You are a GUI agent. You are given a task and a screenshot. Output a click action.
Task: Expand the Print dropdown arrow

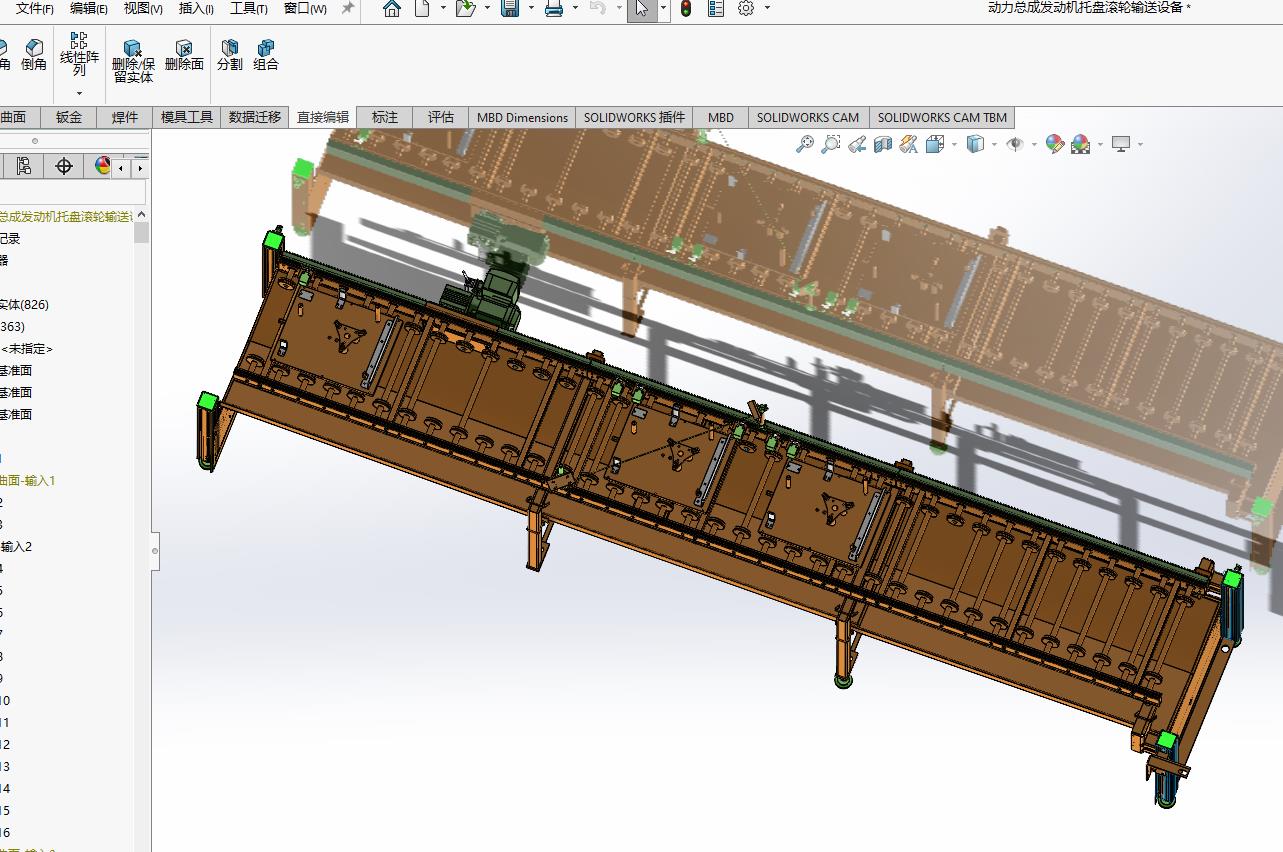pos(575,8)
